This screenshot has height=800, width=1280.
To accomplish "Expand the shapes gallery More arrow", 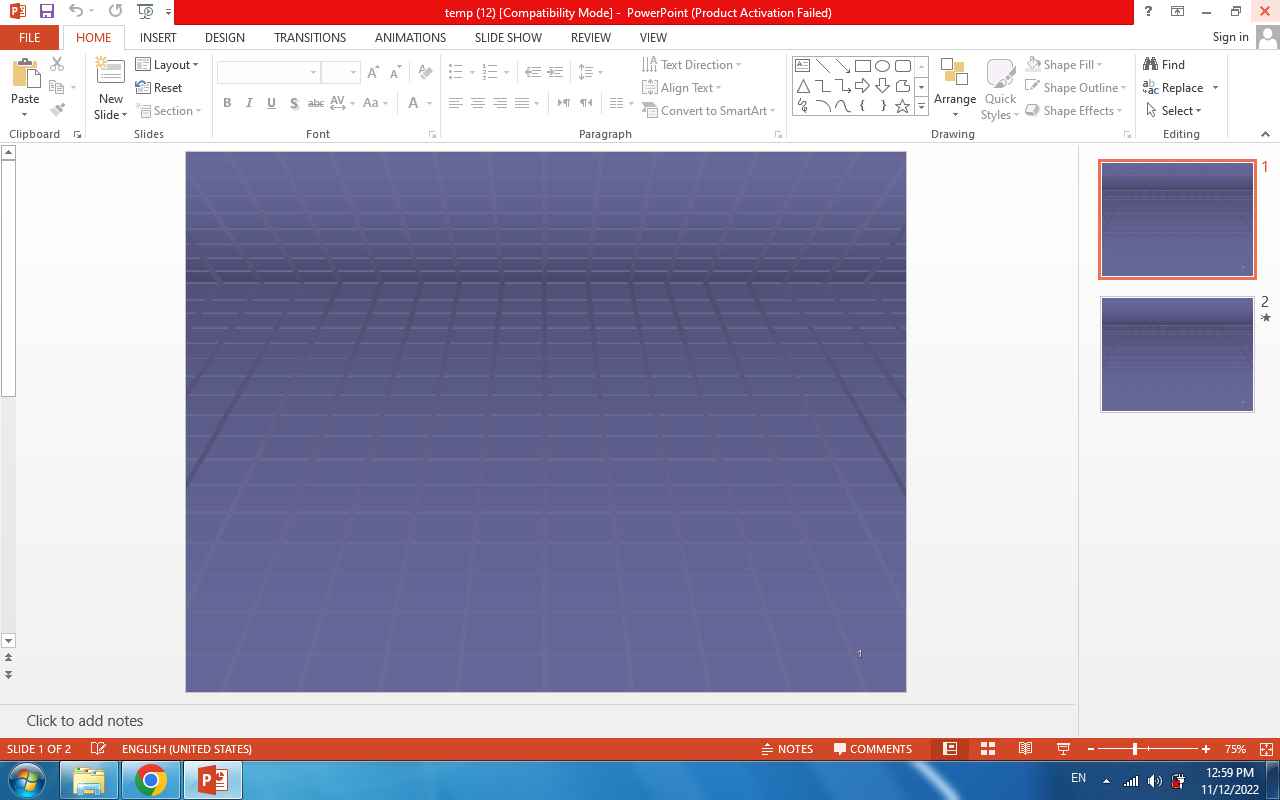I will [921, 106].
